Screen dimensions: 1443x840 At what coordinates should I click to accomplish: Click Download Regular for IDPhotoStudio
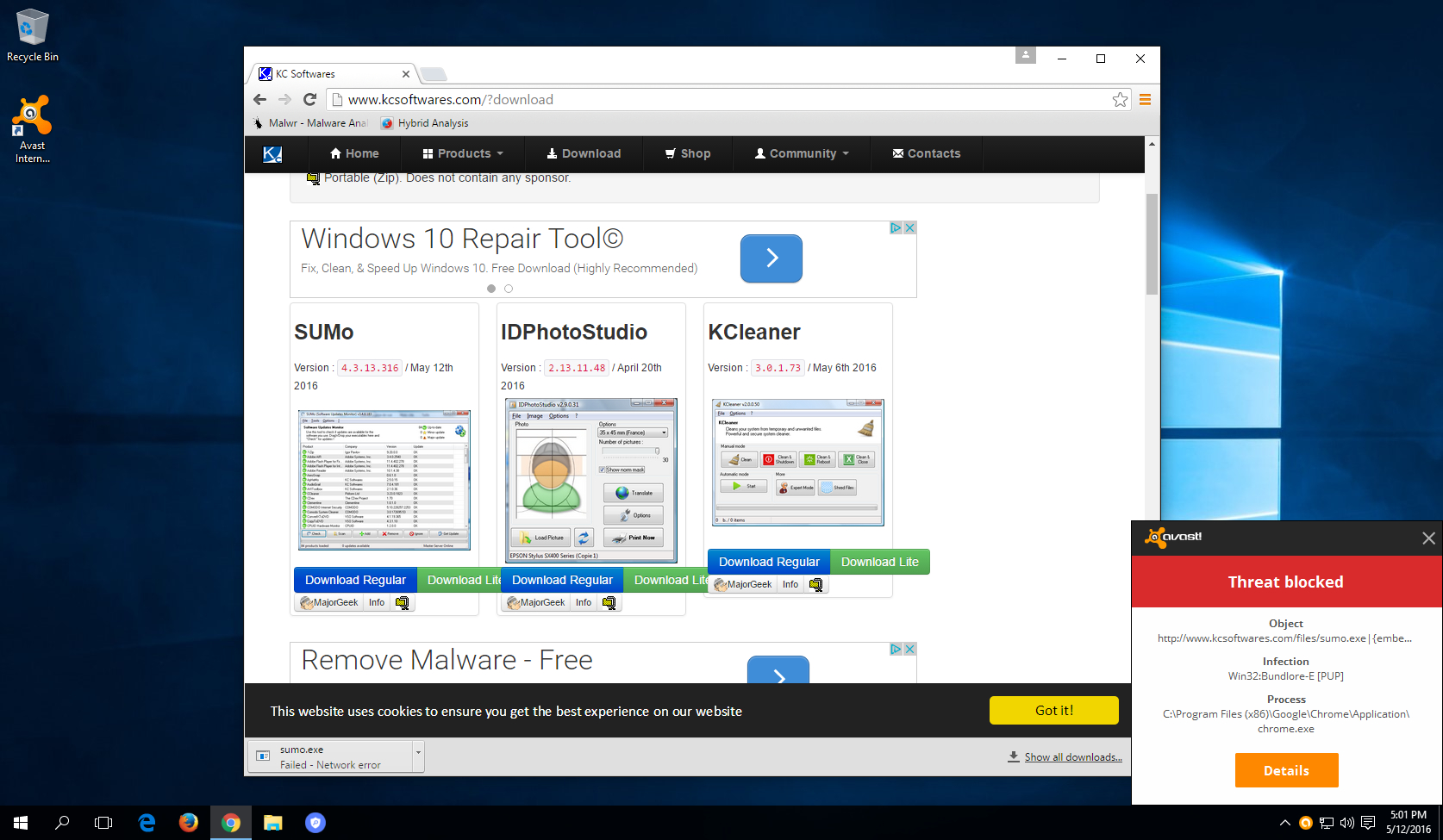point(562,580)
